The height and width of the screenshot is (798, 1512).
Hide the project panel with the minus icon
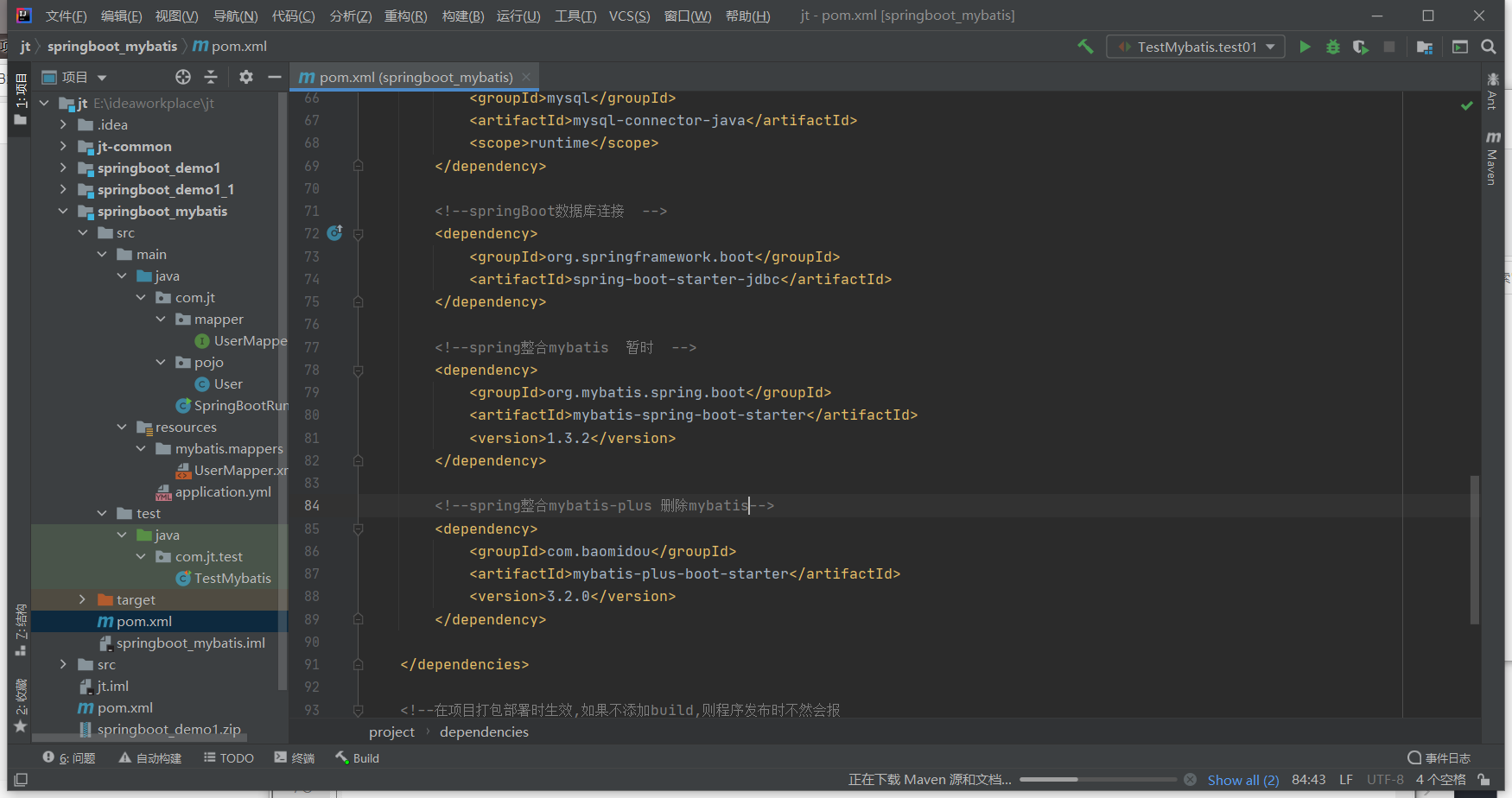[275, 77]
